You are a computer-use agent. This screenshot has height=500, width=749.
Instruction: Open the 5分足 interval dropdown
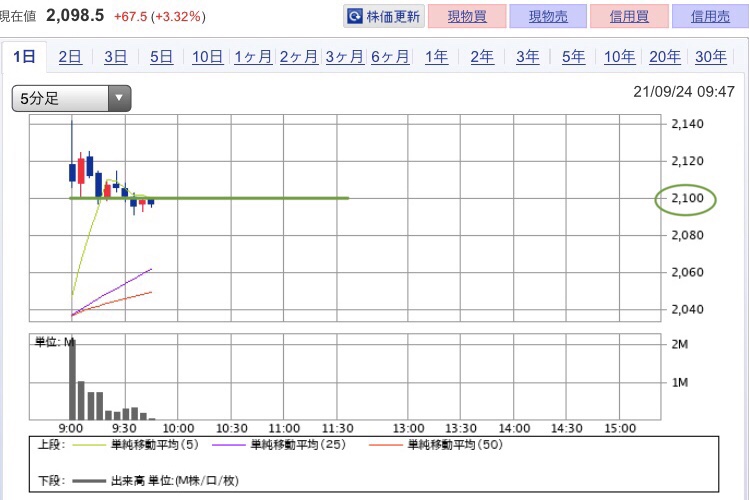click(71, 98)
